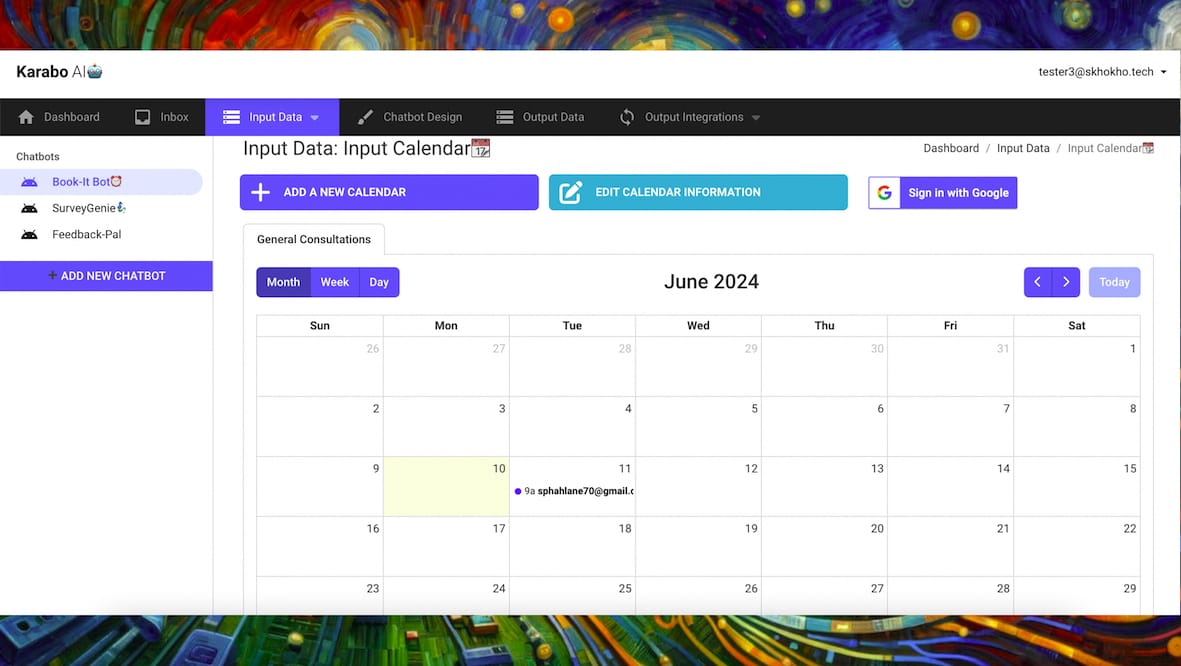Expand the Input Data dropdown arrow
The width and height of the screenshot is (1181, 666).
315,118
